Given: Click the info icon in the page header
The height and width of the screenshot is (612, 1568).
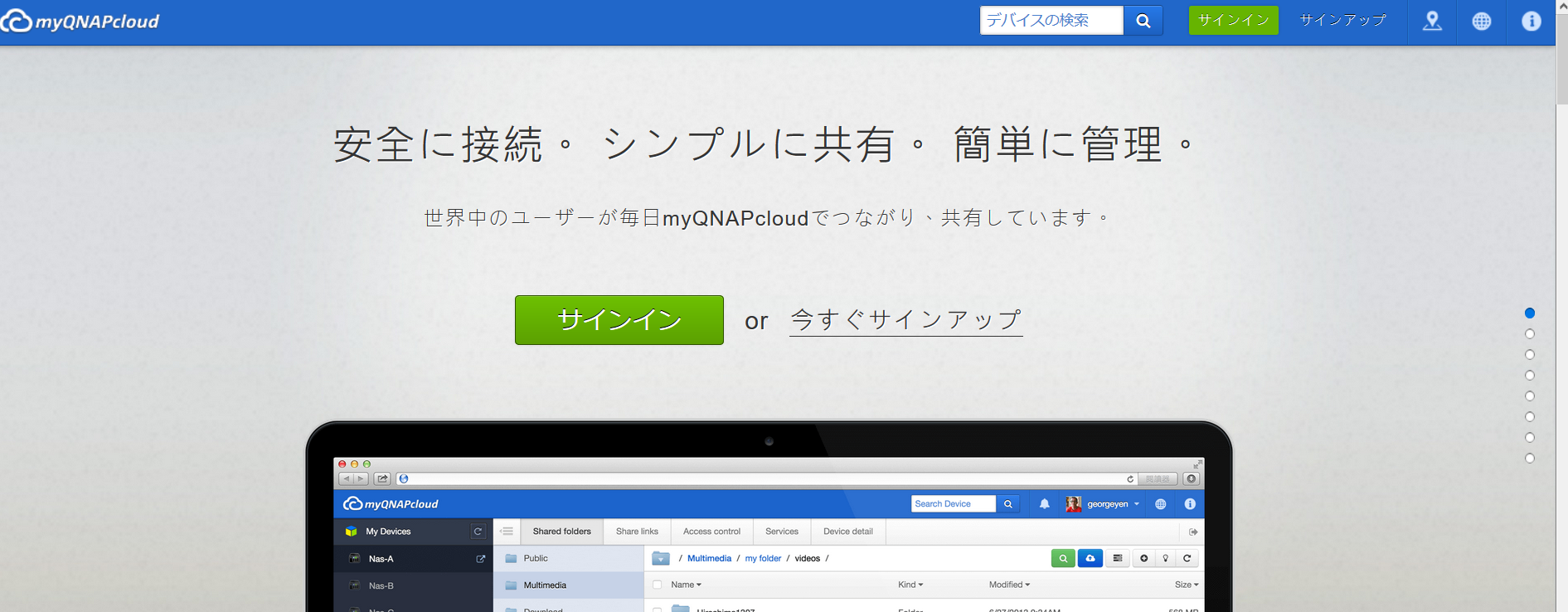Looking at the screenshot, I should pyautogui.click(x=1532, y=21).
